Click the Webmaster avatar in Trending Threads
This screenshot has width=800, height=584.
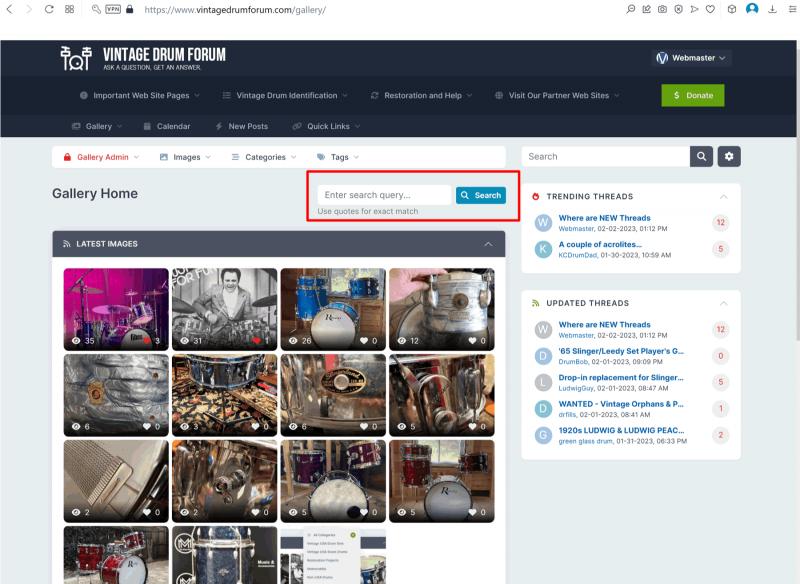pyautogui.click(x=543, y=222)
